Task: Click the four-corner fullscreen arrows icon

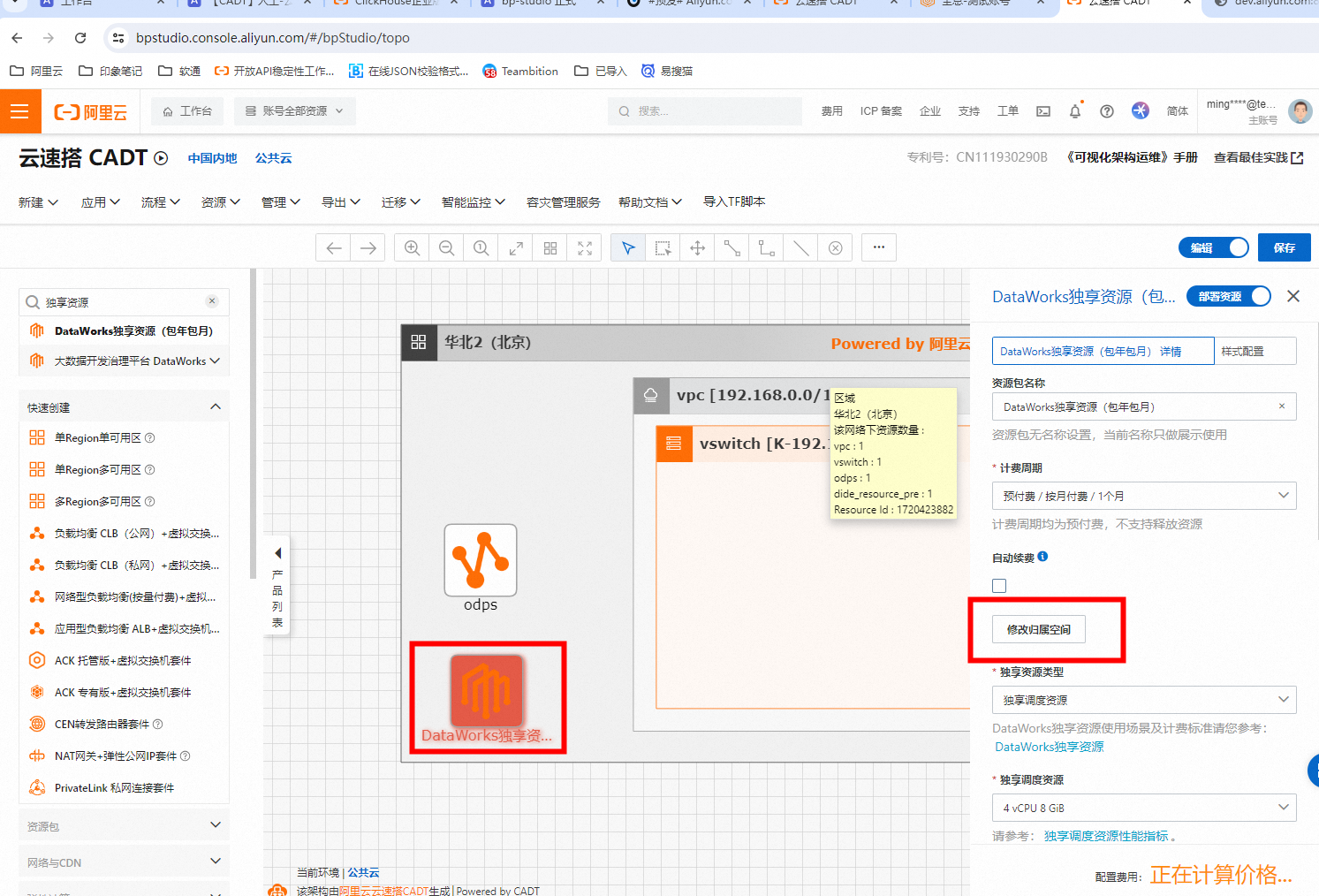Action: coord(585,248)
